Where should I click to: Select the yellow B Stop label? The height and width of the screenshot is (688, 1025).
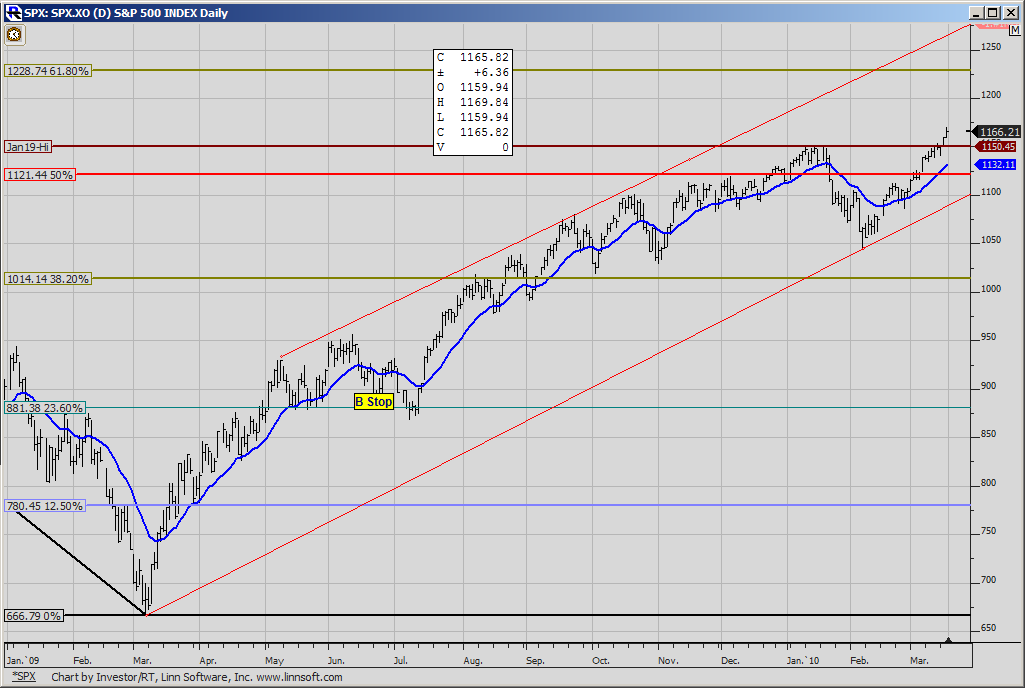tap(374, 402)
